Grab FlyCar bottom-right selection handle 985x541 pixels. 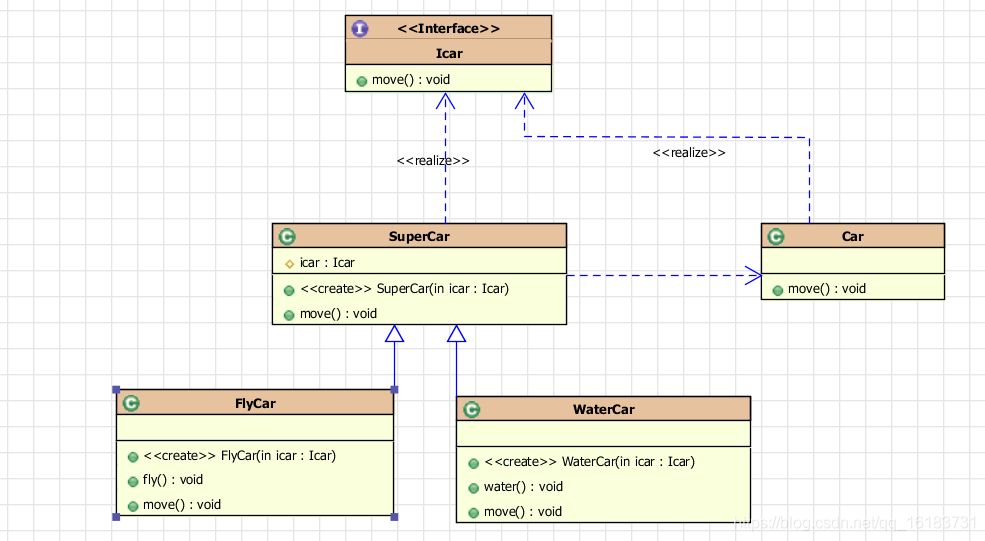[x=395, y=517]
